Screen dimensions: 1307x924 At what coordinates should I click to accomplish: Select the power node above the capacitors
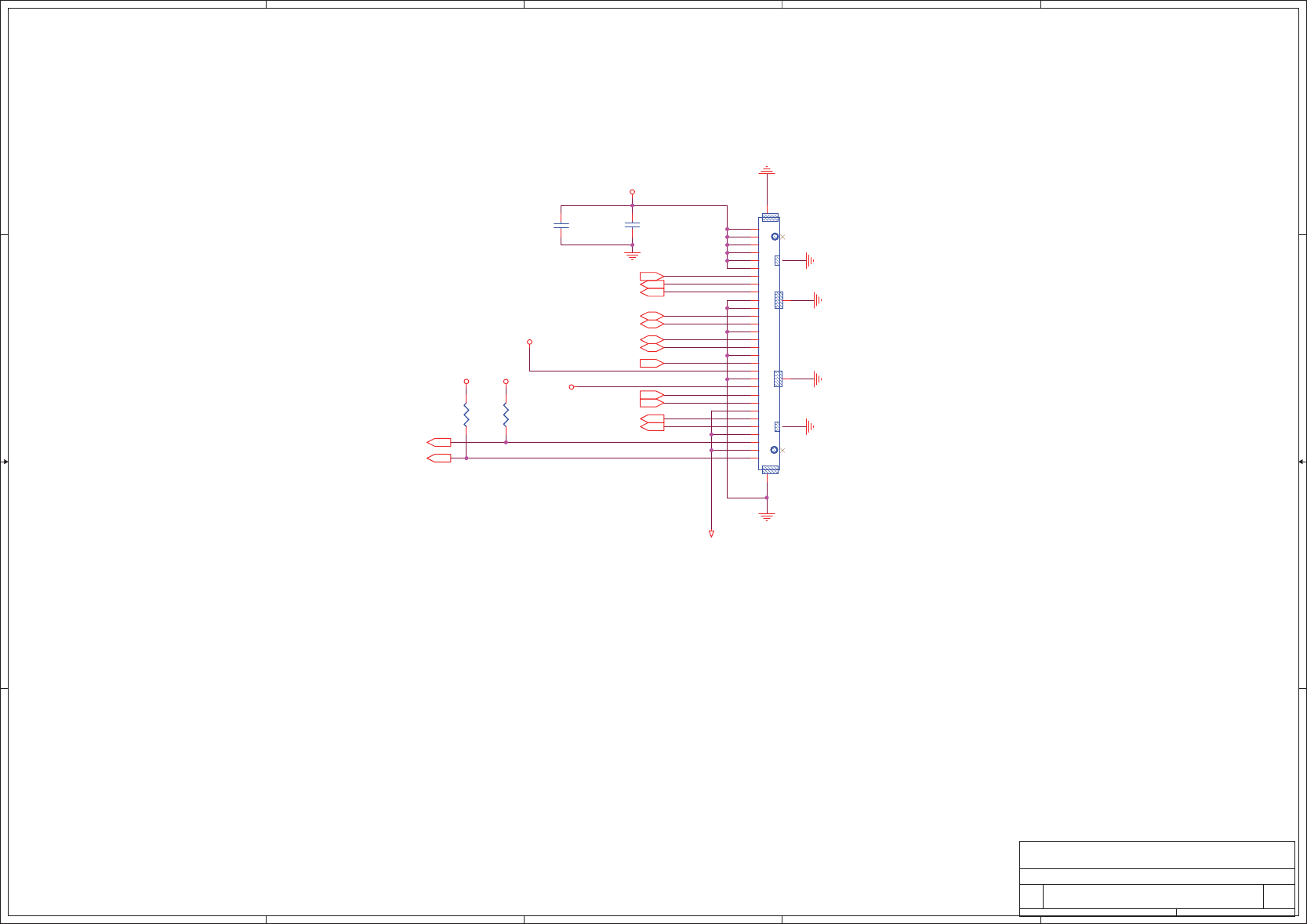point(632,192)
